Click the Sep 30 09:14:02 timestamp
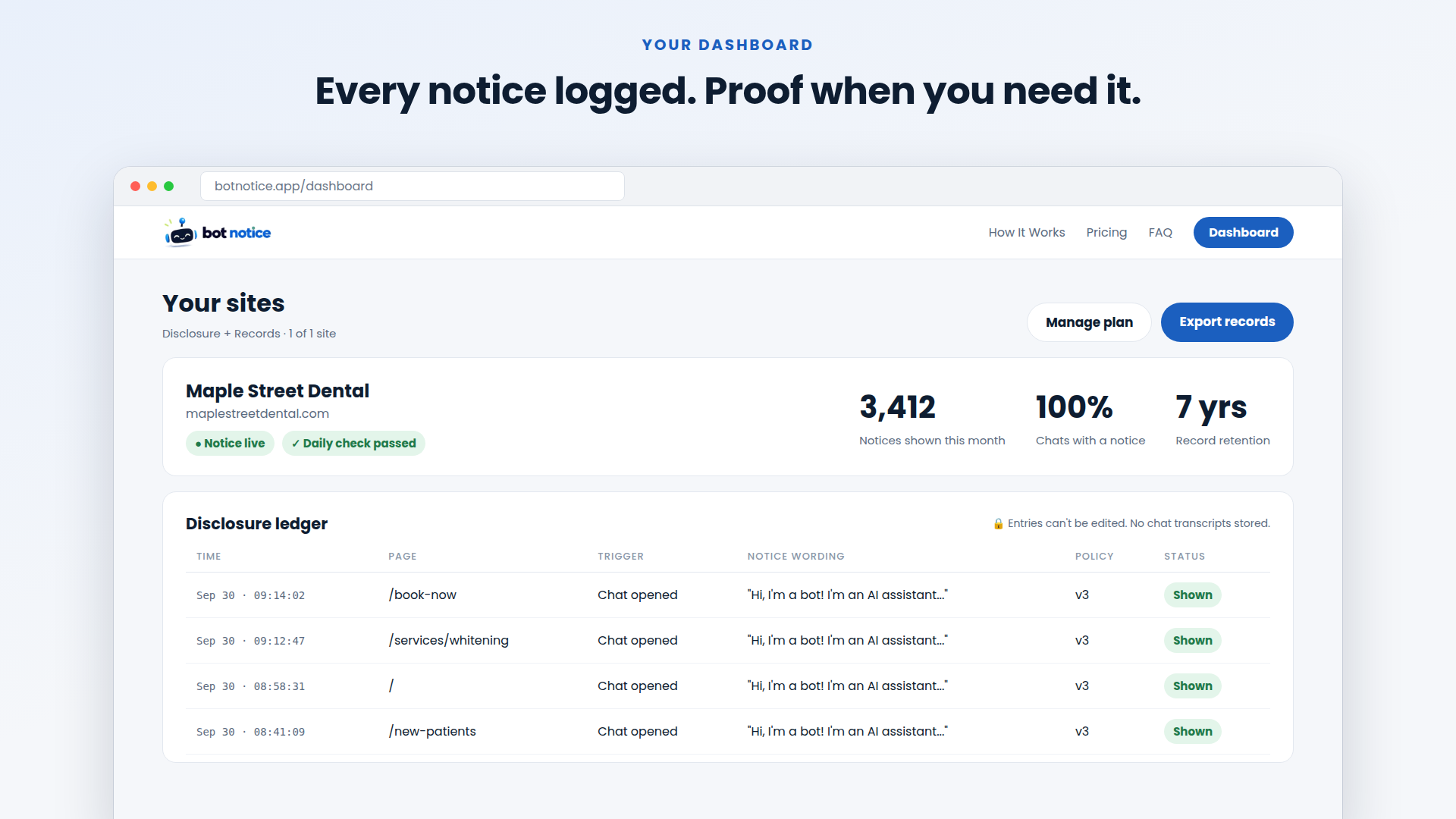1456x819 pixels. click(x=250, y=596)
